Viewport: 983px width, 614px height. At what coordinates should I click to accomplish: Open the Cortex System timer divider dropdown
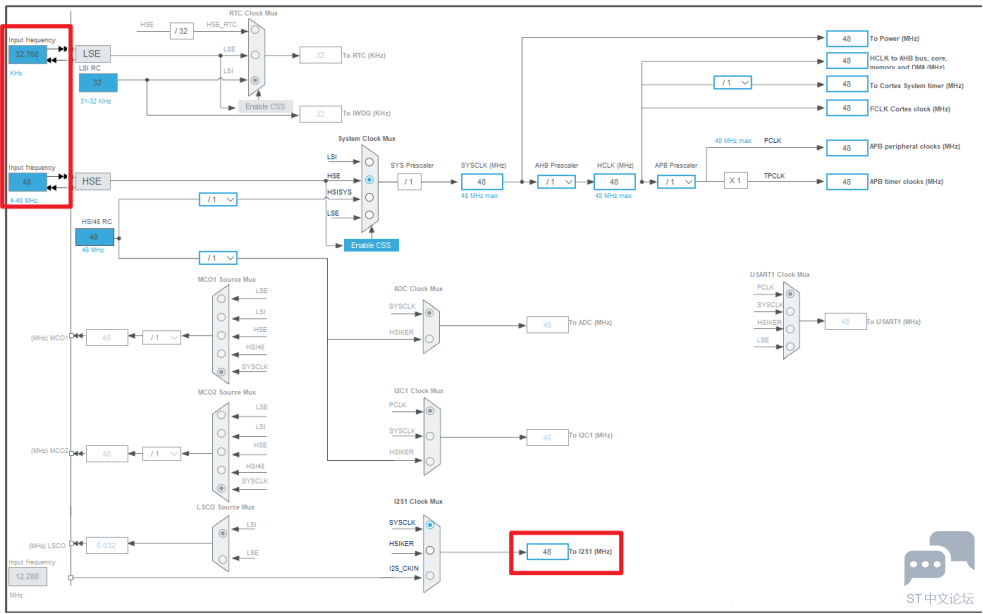tap(733, 83)
